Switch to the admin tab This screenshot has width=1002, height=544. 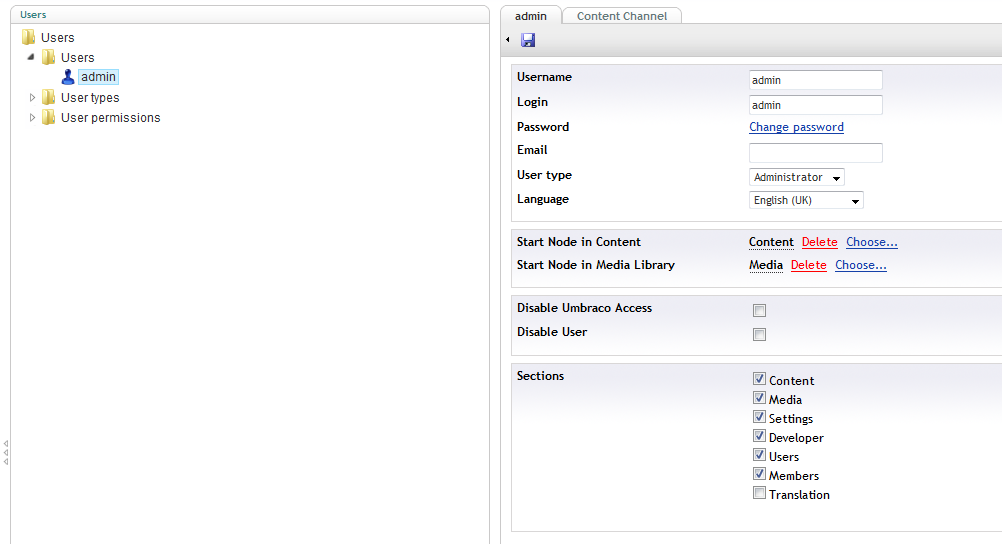(x=530, y=15)
